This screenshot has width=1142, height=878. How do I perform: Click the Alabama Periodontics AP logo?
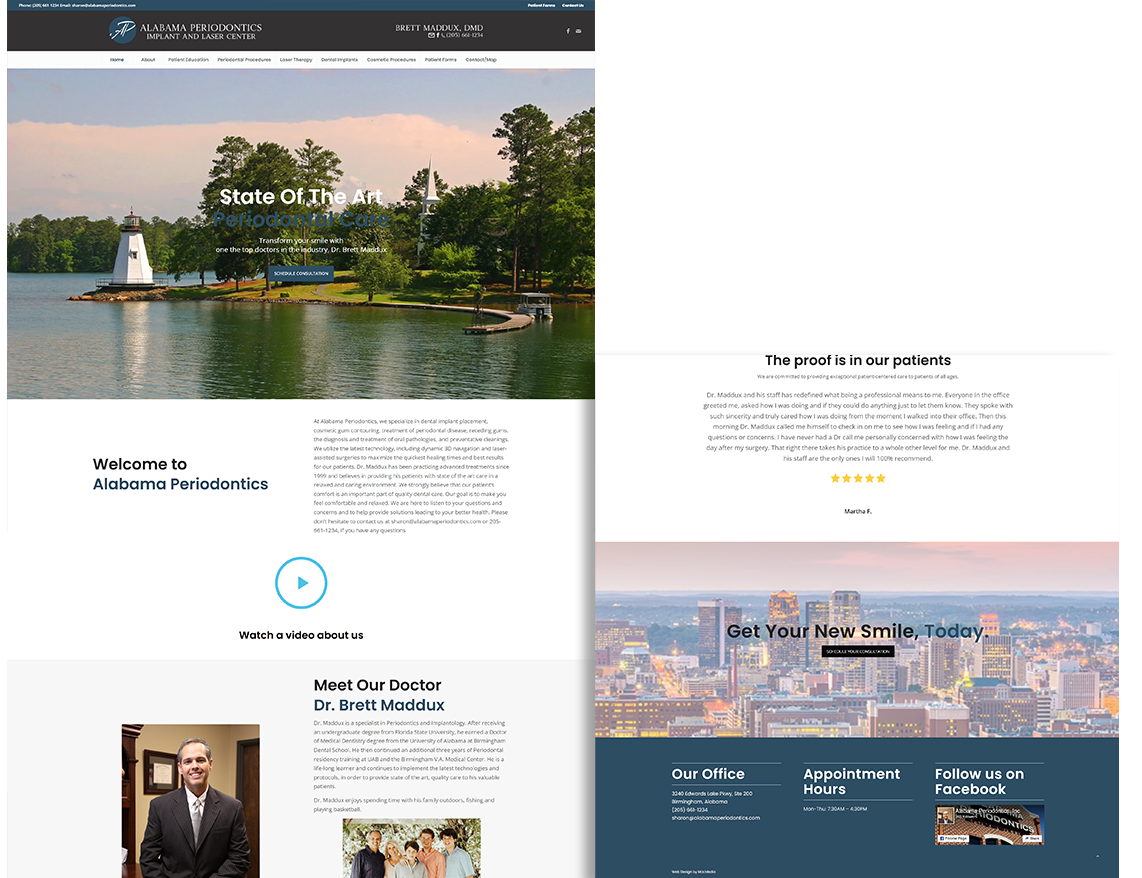tap(123, 30)
